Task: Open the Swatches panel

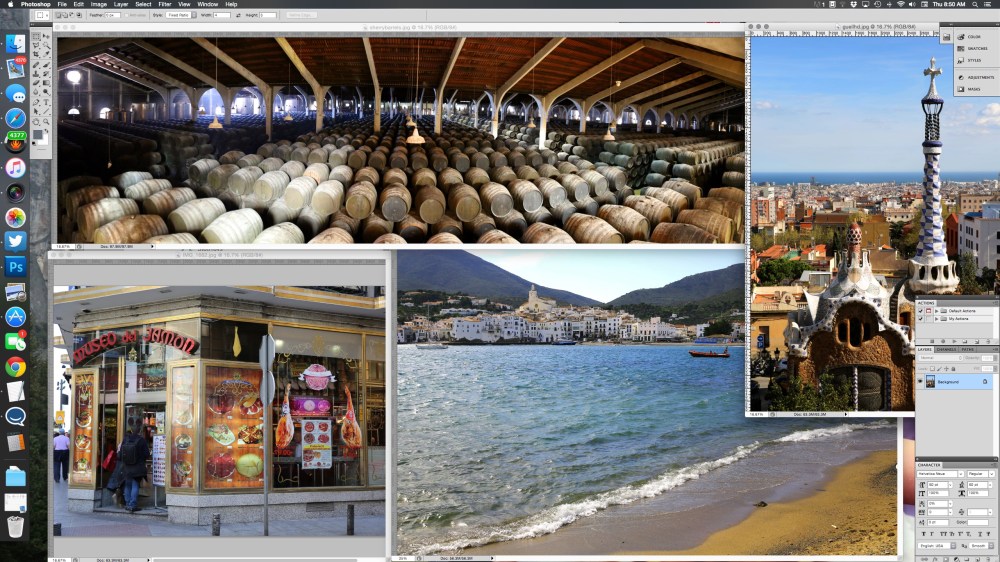Action: pyautogui.click(x=973, y=48)
